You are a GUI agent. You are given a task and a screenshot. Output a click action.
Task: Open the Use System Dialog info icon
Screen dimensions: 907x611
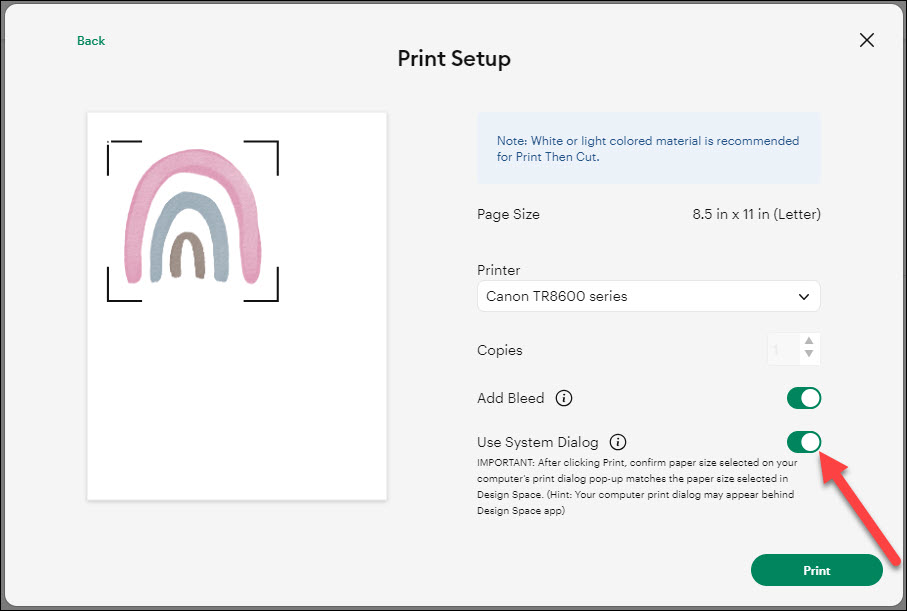tap(618, 442)
